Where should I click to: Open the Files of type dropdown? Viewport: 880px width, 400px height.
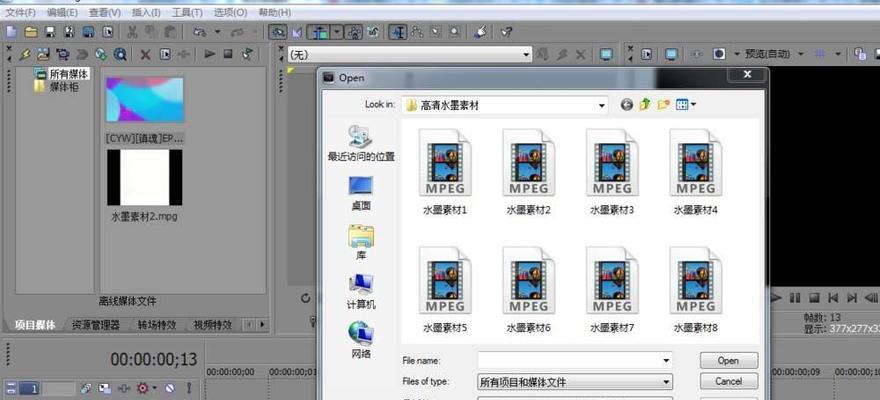point(666,382)
